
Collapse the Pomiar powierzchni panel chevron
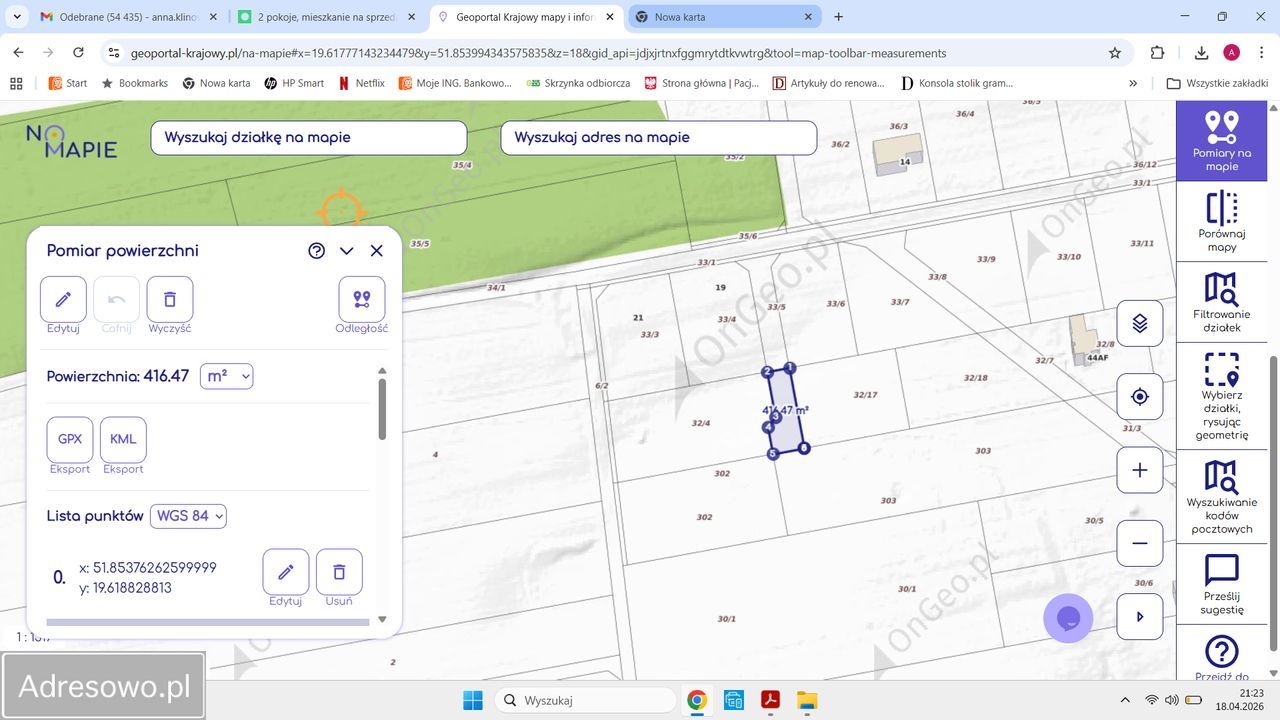pos(346,251)
